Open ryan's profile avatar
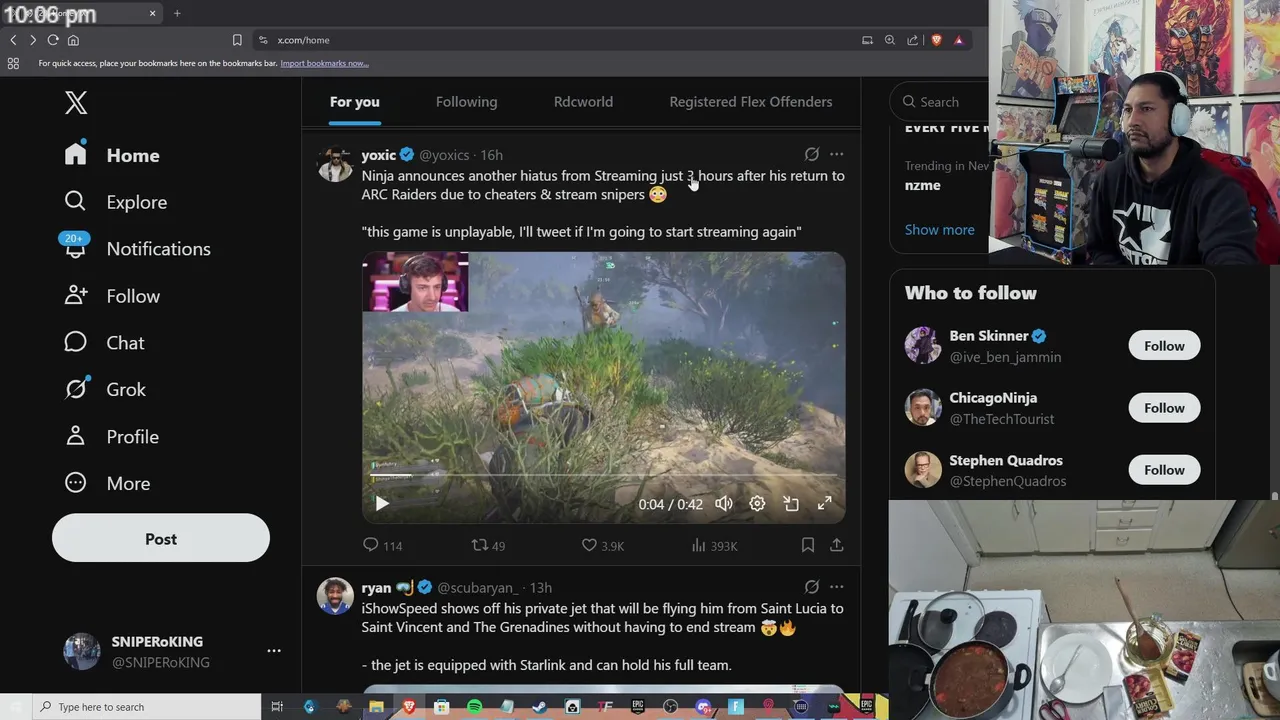Screen dimensions: 1280x720 tap(335, 595)
